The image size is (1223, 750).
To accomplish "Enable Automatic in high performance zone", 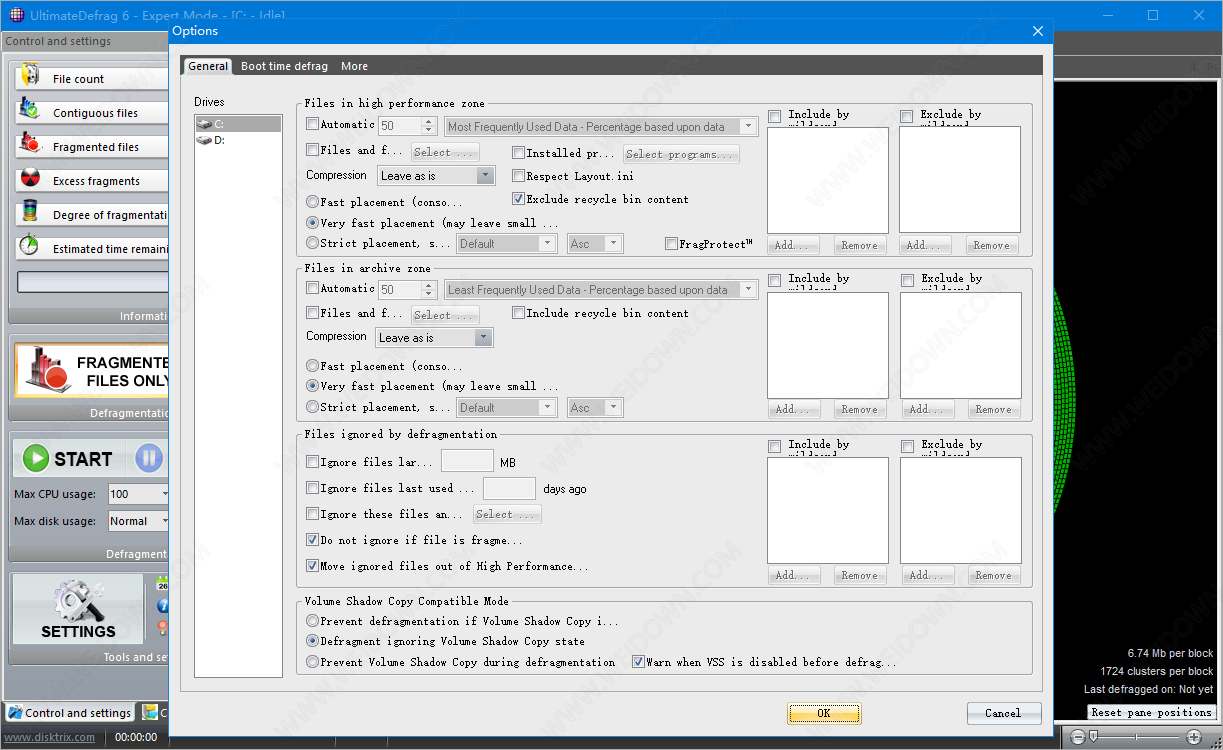I will [312, 124].
